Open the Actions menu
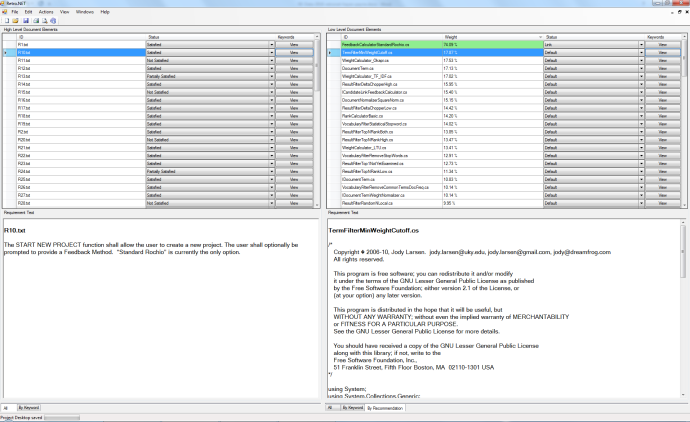Viewport: 690px width, 422px height. [x=47, y=11]
